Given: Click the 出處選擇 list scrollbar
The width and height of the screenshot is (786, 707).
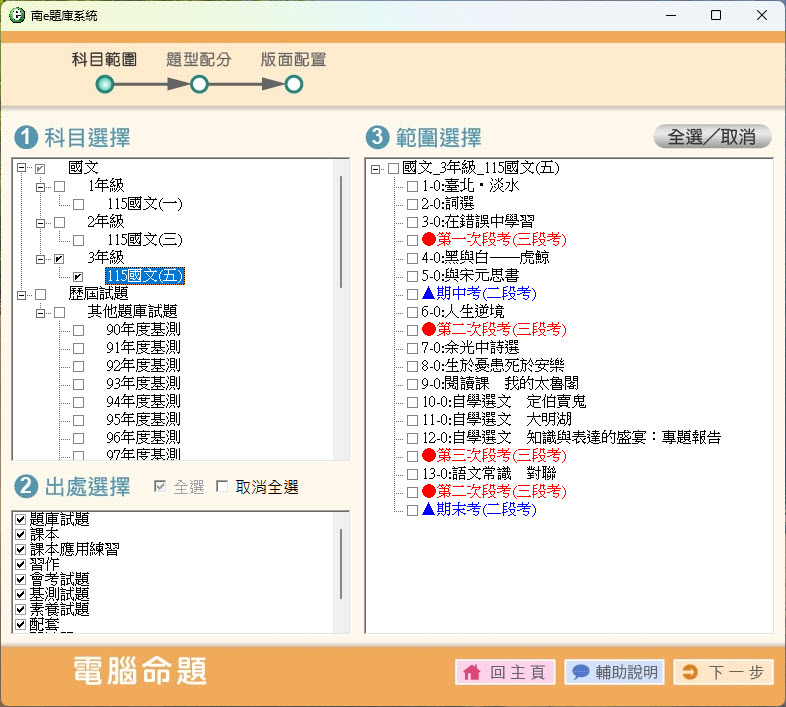Looking at the screenshot, I should [x=341, y=564].
